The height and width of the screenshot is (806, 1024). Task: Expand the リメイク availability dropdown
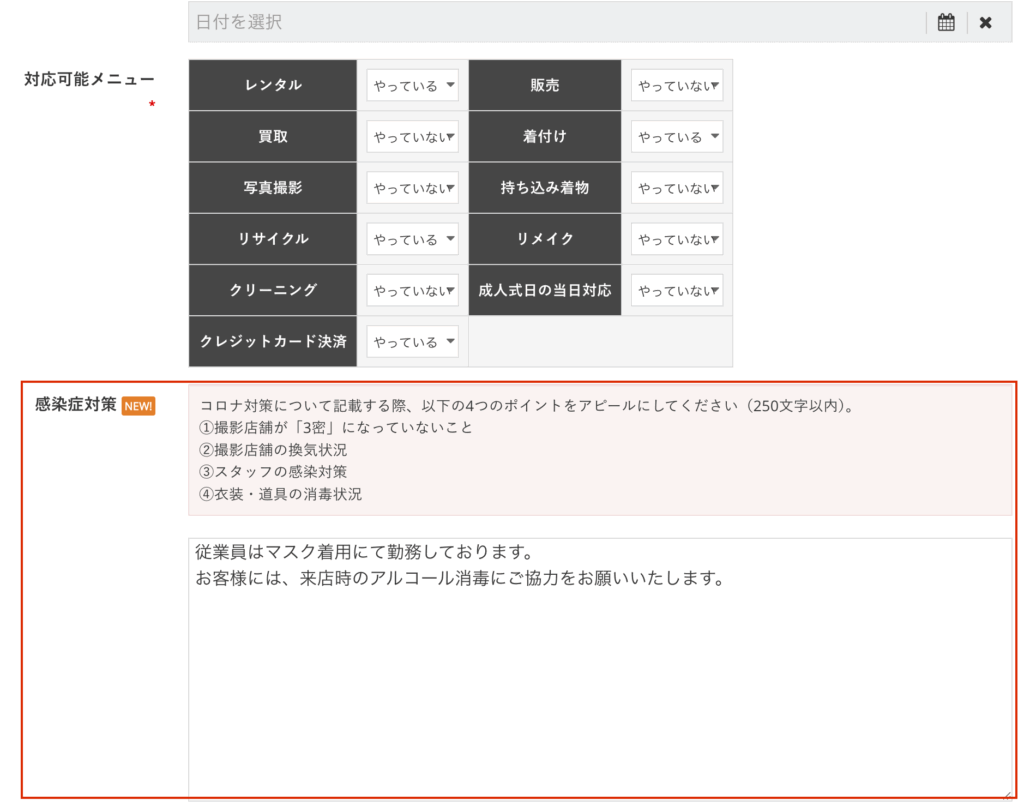pyautogui.click(x=676, y=239)
